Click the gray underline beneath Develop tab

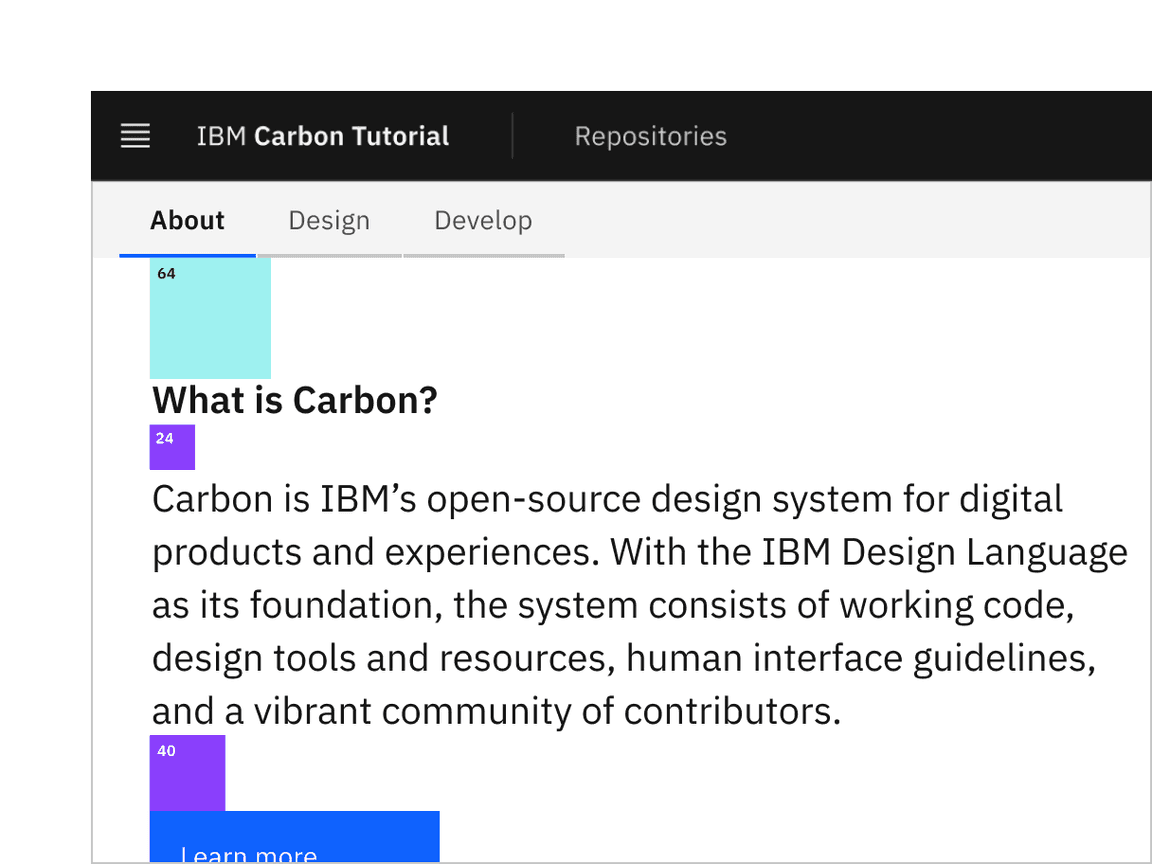coord(484,255)
